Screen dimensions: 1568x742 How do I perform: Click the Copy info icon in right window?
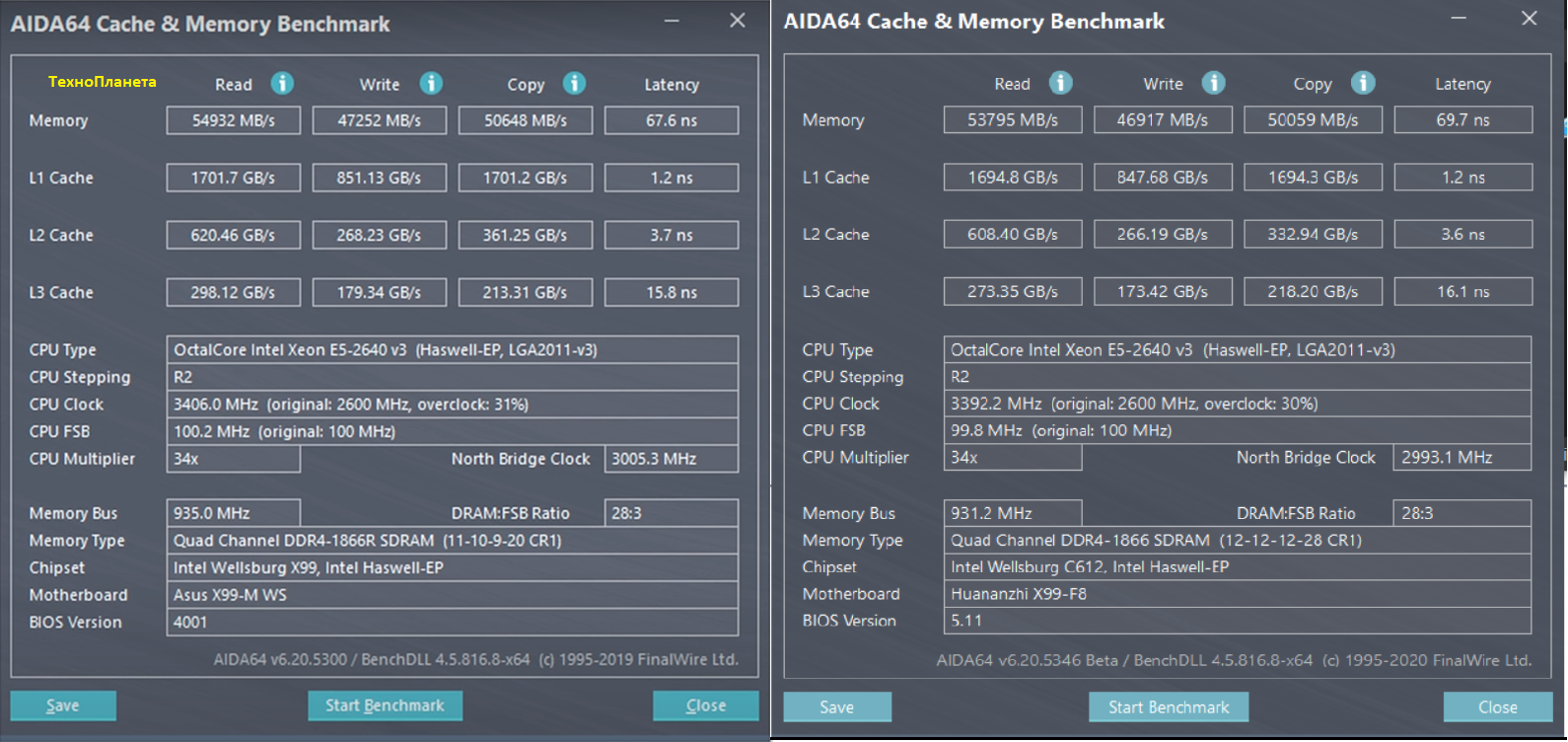1364,83
